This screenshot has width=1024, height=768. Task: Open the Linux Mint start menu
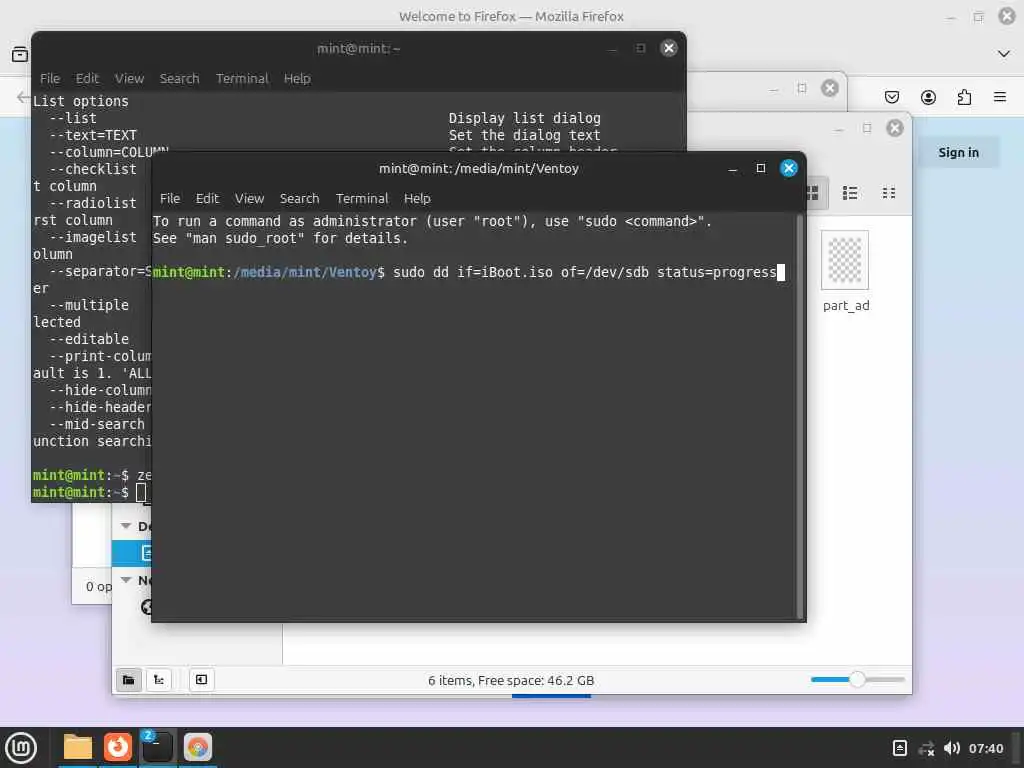[x=21, y=747]
